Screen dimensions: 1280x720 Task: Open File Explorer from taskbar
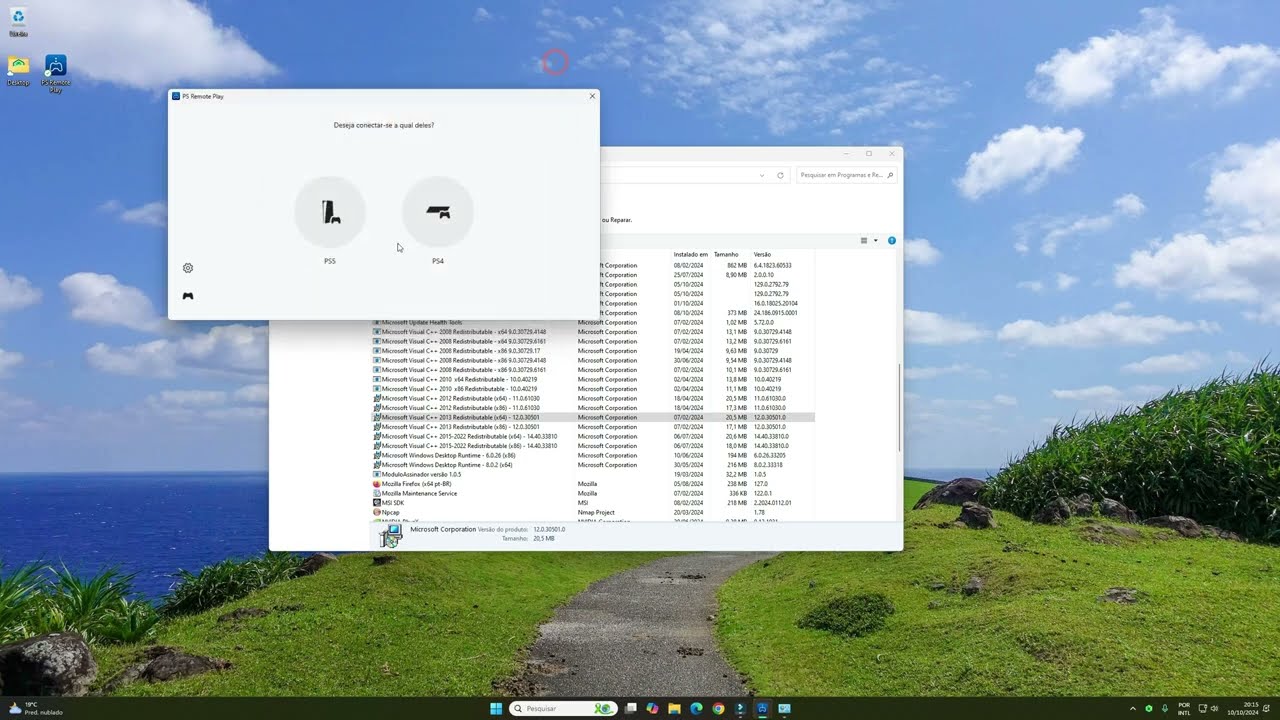coord(675,708)
